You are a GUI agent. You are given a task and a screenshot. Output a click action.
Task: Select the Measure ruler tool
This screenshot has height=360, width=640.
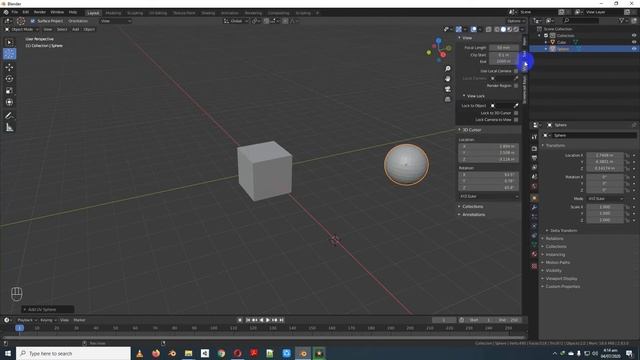[9, 128]
